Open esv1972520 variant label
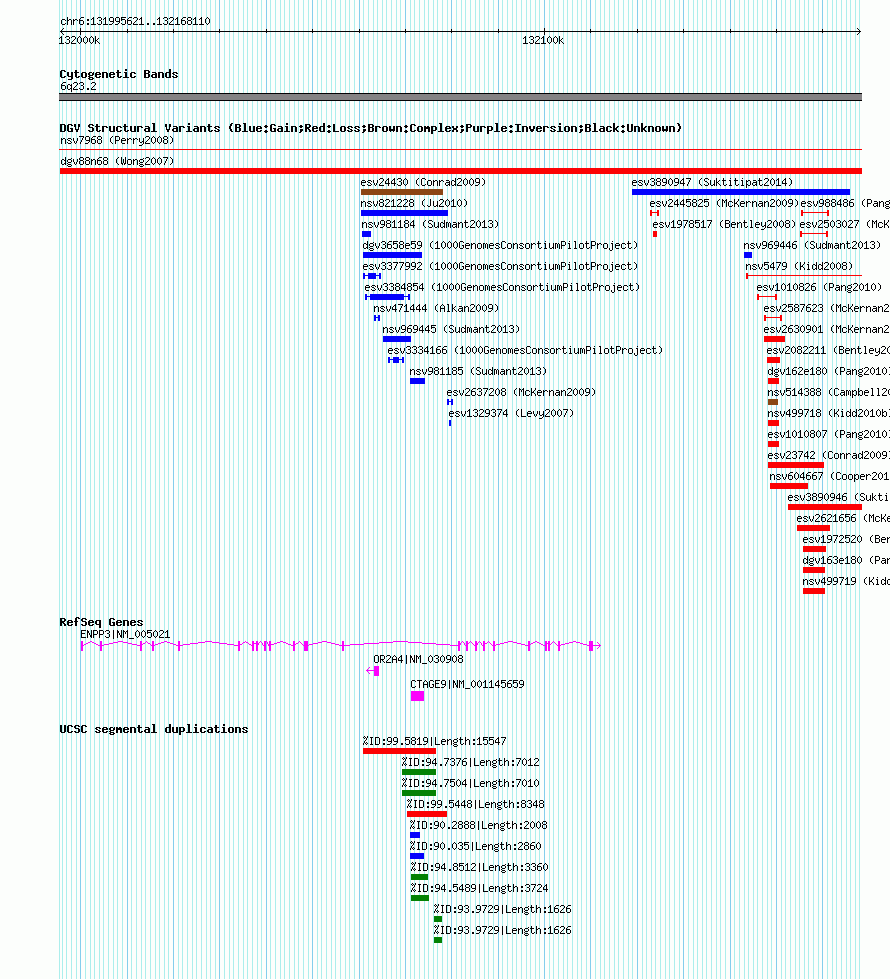Screen dimensions: 890x979 pyautogui.click(x=846, y=539)
